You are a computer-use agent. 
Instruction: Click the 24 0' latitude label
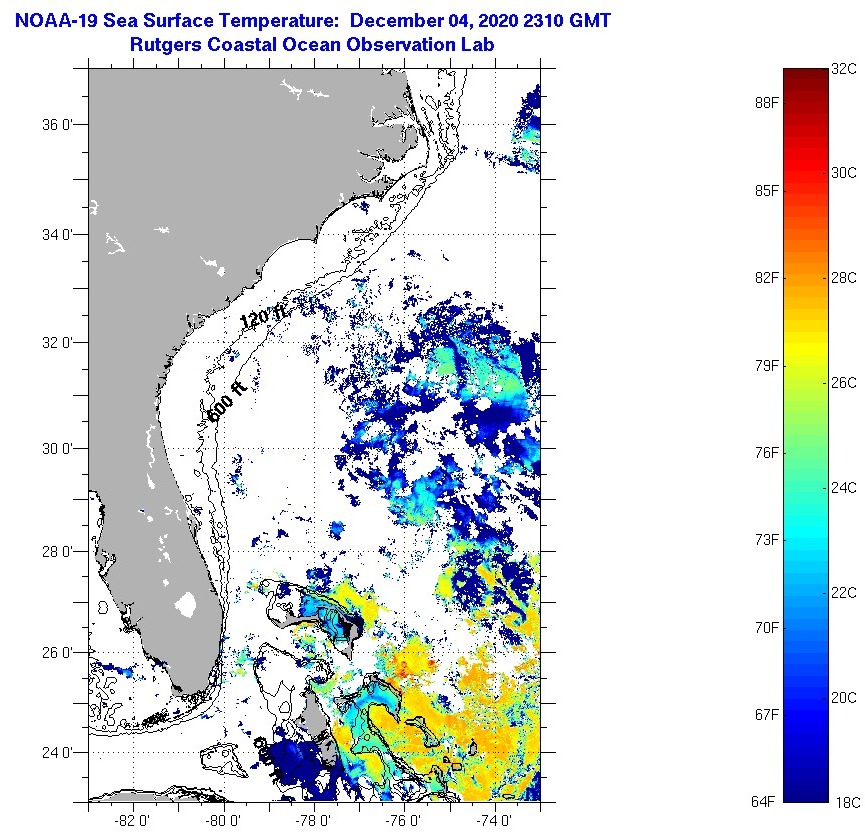(x=57, y=753)
